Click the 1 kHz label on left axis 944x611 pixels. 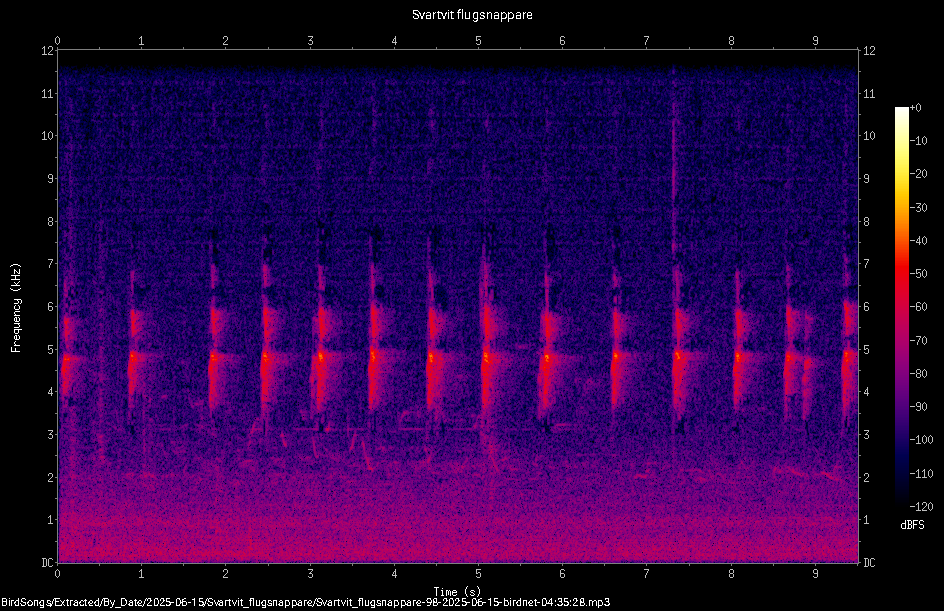[51, 520]
